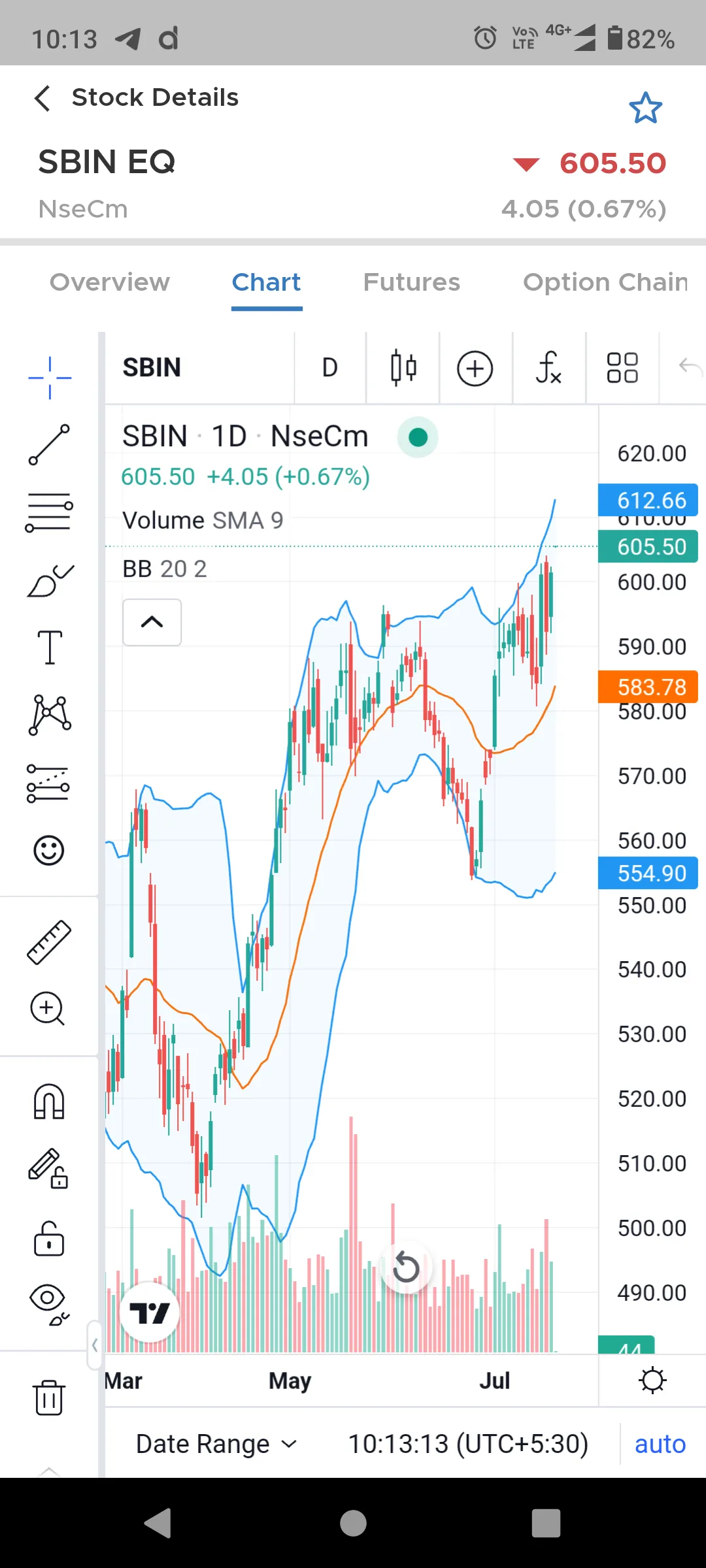Pick the text annotation tool

(x=50, y=647)
